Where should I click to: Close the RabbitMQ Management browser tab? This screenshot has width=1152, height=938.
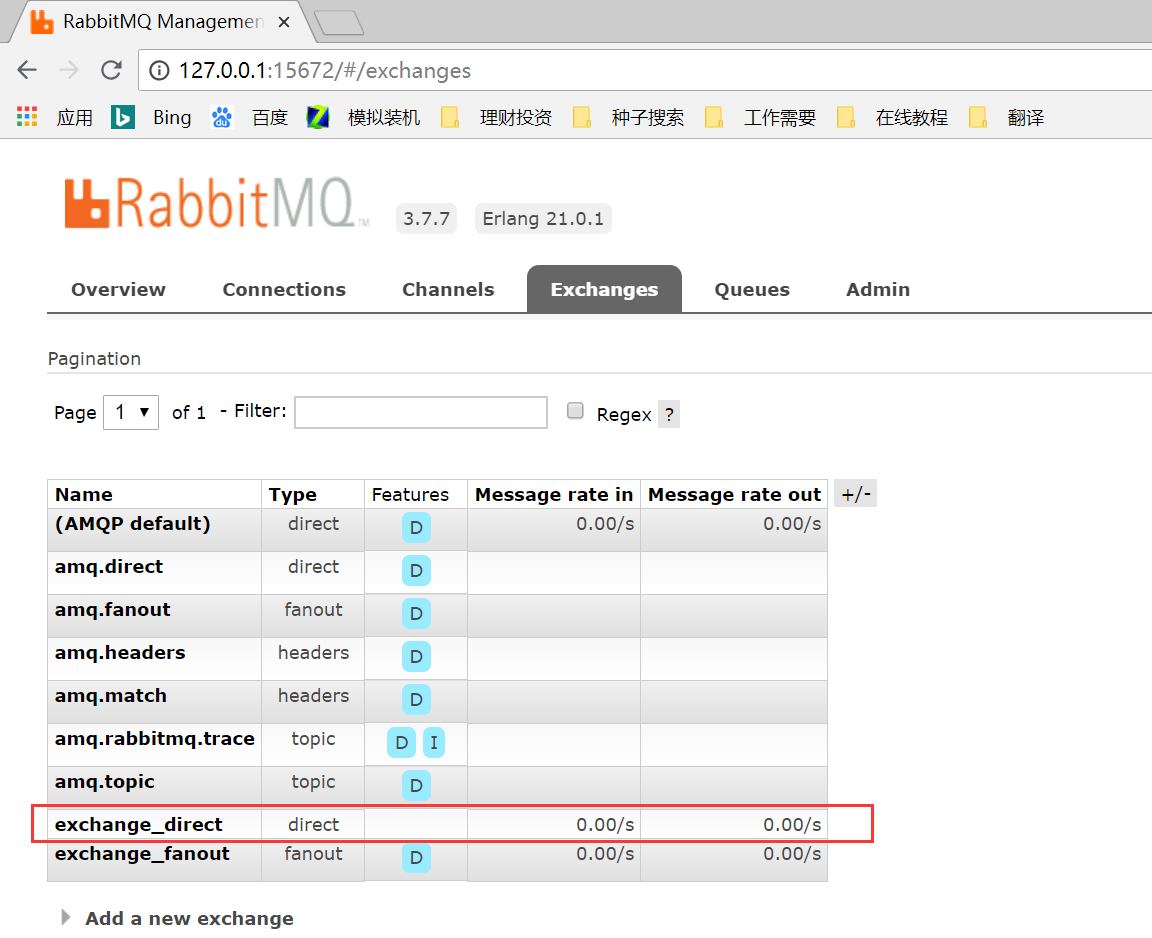point(284,22)
